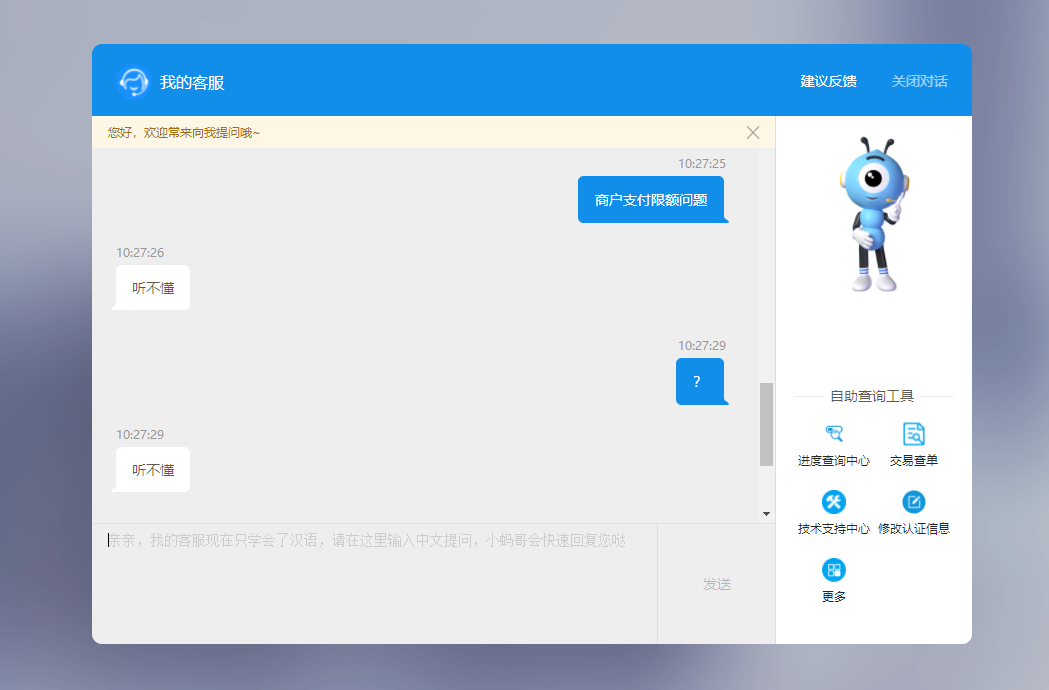Click the headset customer service logo

tap(133, 82)
